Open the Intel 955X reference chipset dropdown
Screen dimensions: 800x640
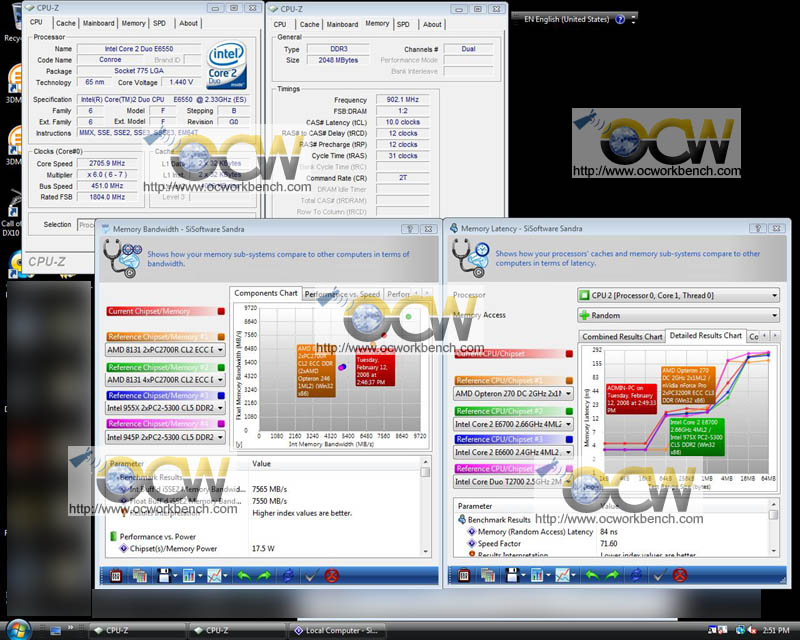(165, 408)
